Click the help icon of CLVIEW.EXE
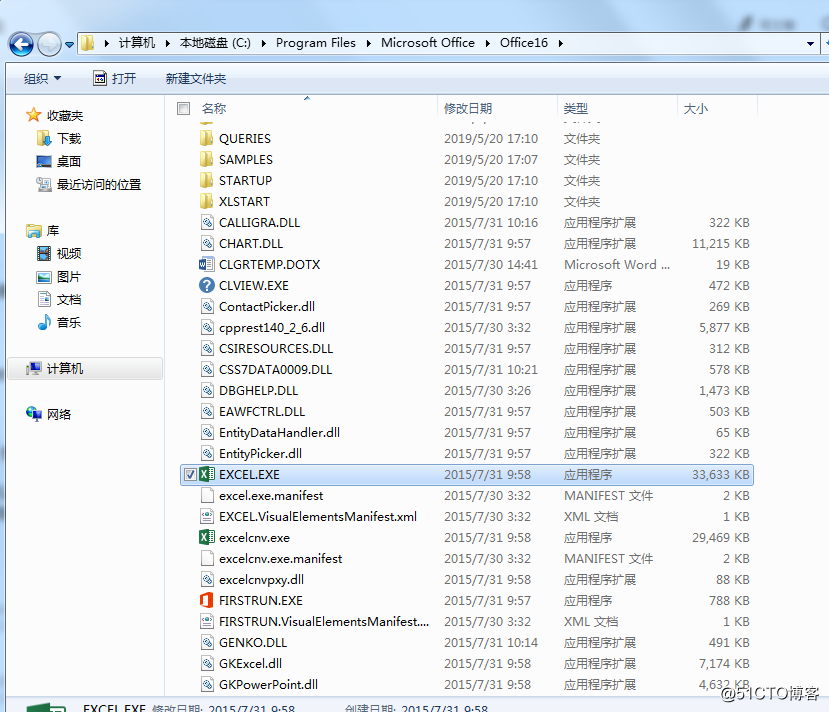Viewport: 829px width, 712px height. tap(207, 285)
